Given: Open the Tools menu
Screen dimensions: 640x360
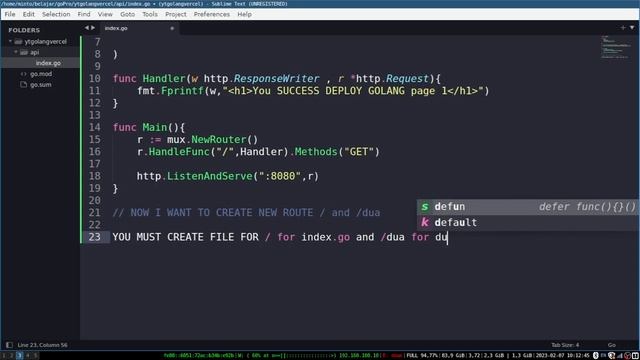Looking at the screenshot, I should 150,14.
